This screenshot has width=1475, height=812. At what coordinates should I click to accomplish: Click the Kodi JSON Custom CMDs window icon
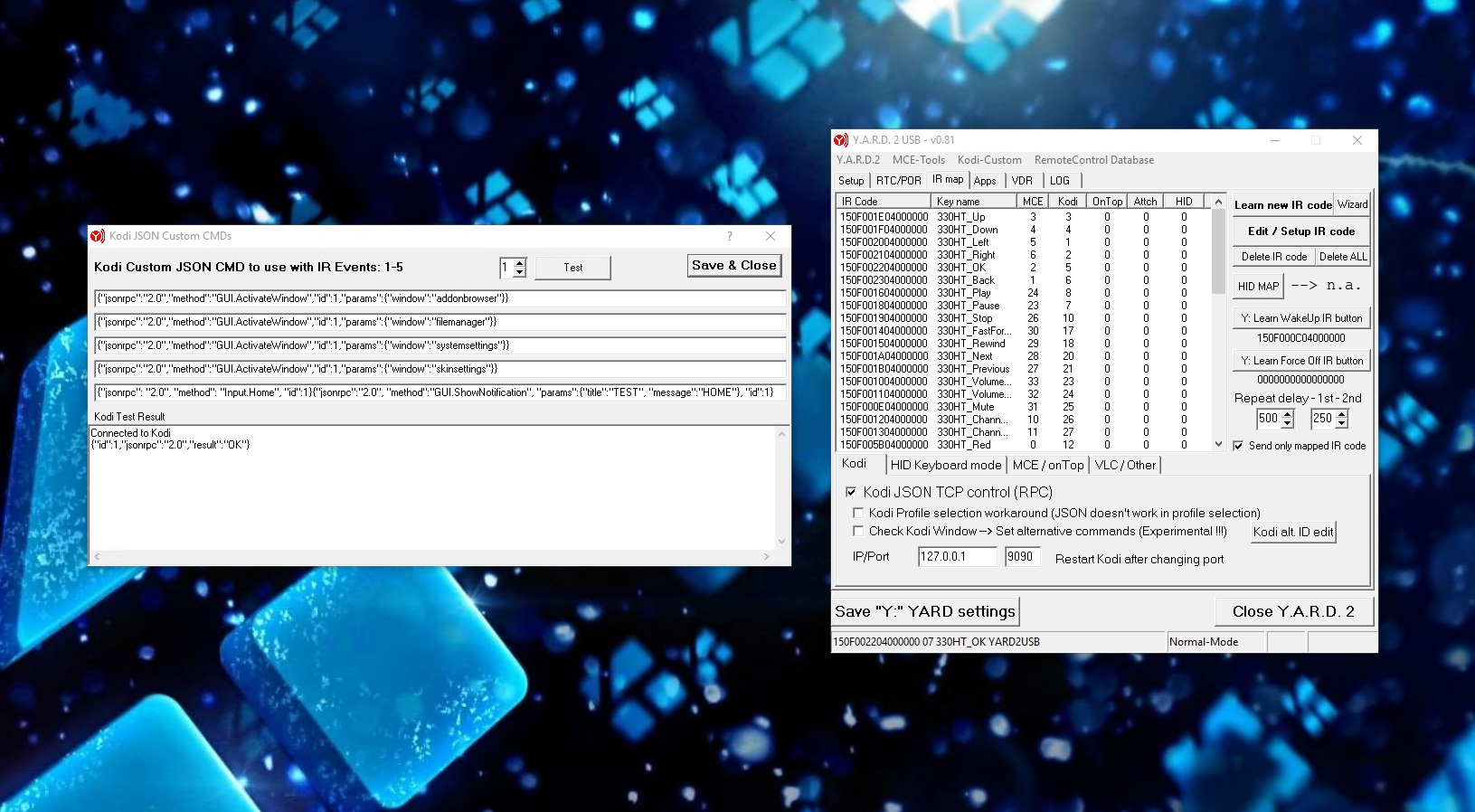98,236
